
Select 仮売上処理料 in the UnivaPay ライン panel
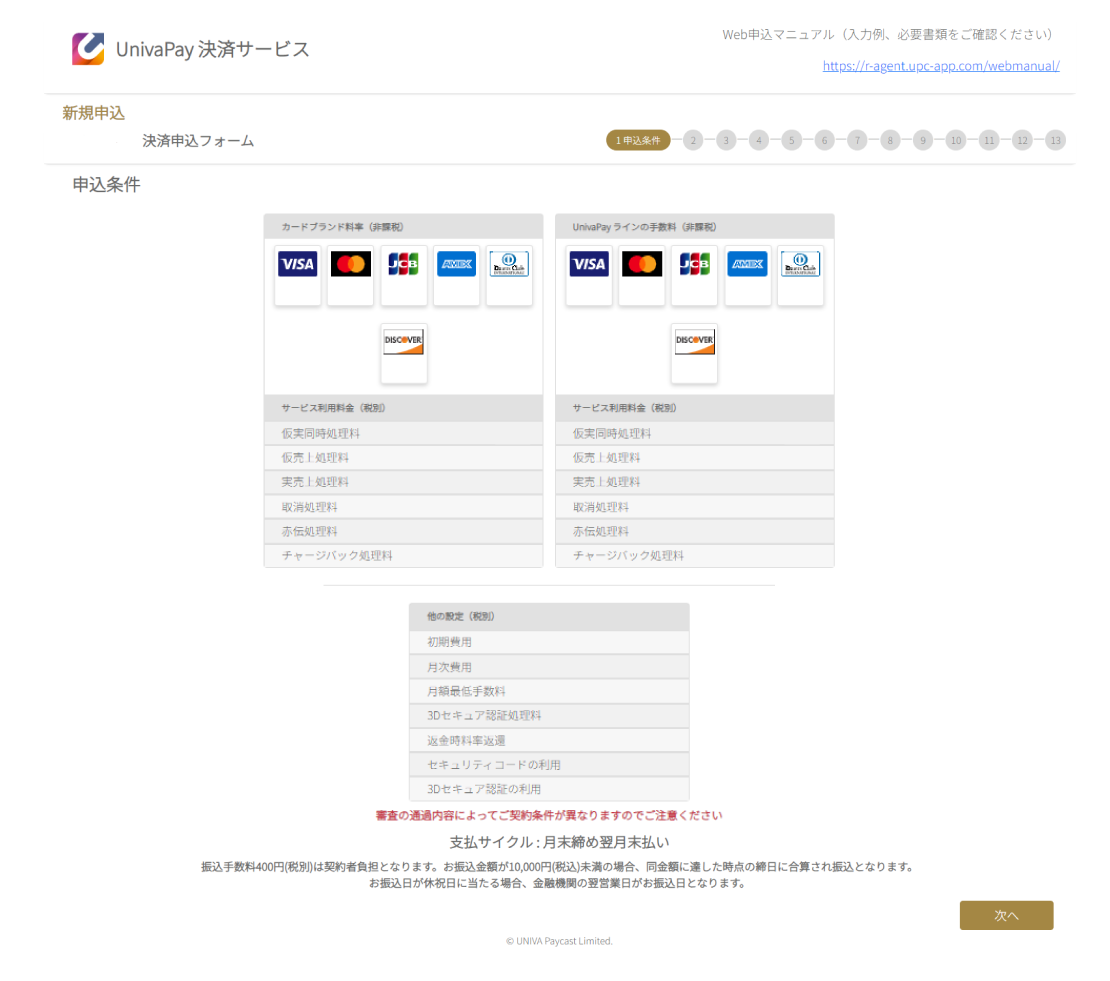[x=694, y=458]
